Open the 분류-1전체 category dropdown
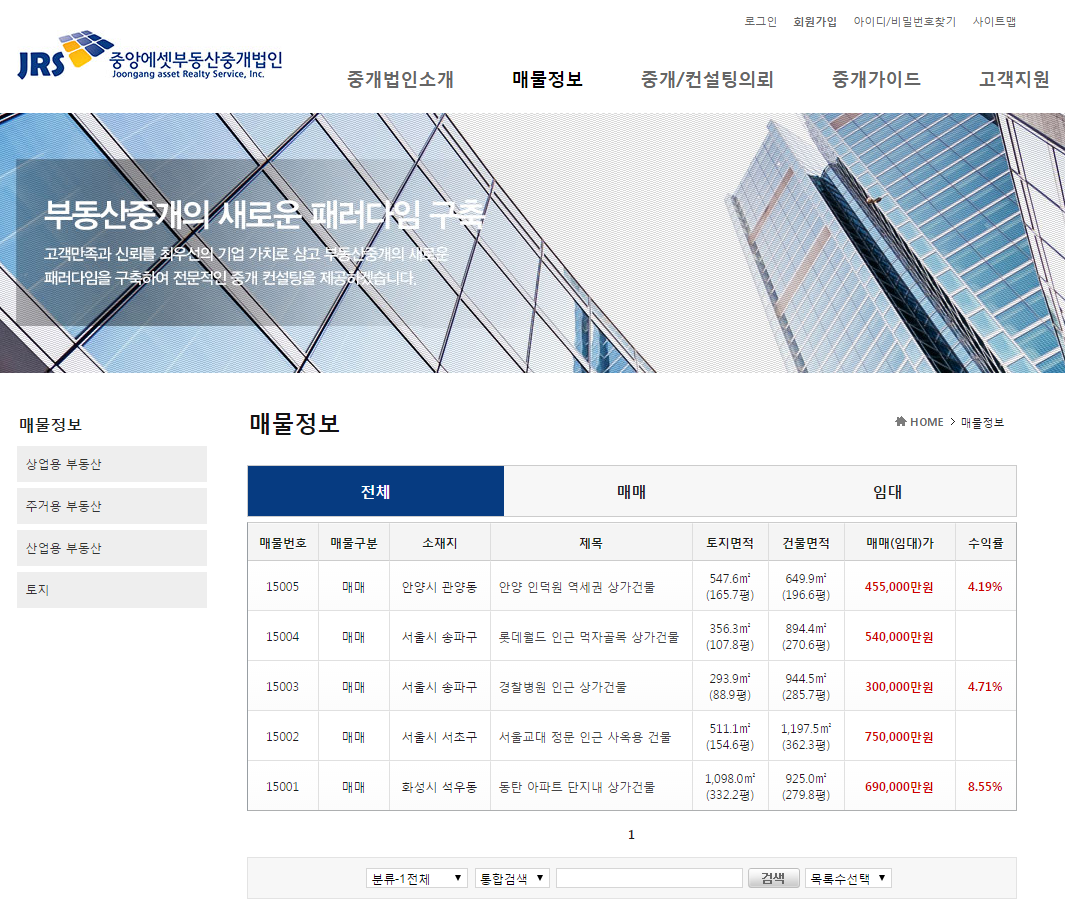 [x=417, y=878]
